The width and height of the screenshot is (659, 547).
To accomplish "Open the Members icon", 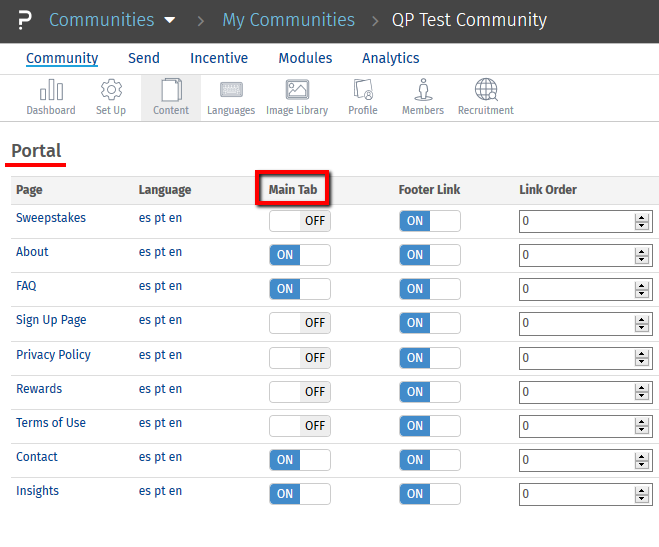I will pyautogui.click(x=423, y=97).
